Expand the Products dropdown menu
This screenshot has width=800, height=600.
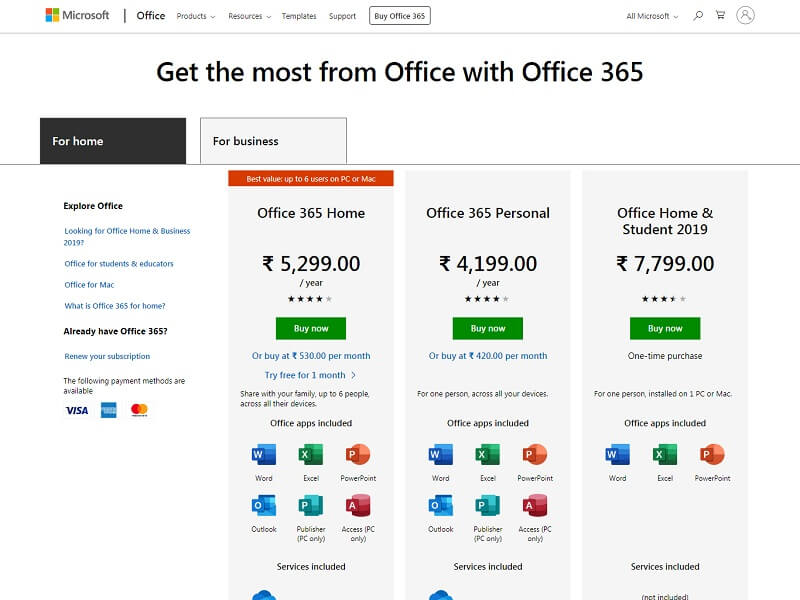point(196,16)
